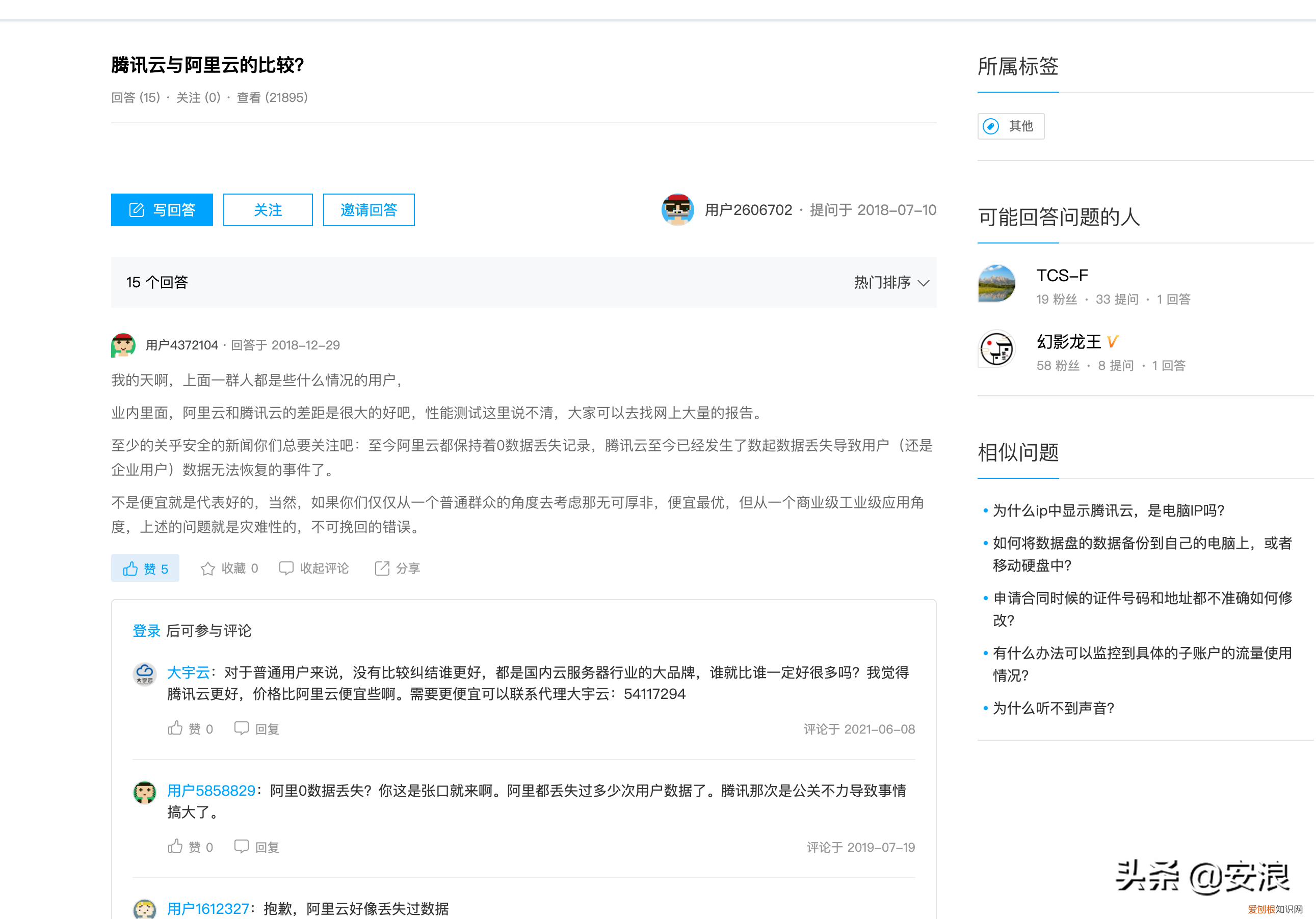Open the 登录 link to sign in

point(146,631)
